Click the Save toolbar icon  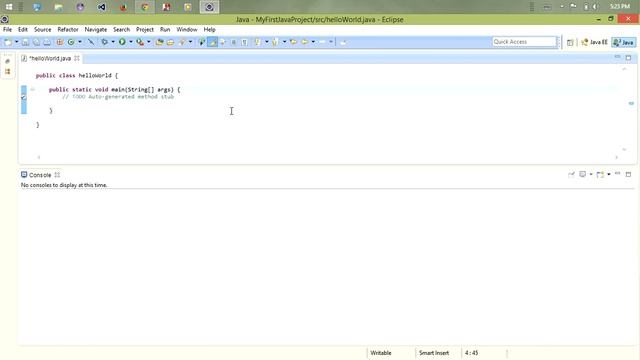25,42
